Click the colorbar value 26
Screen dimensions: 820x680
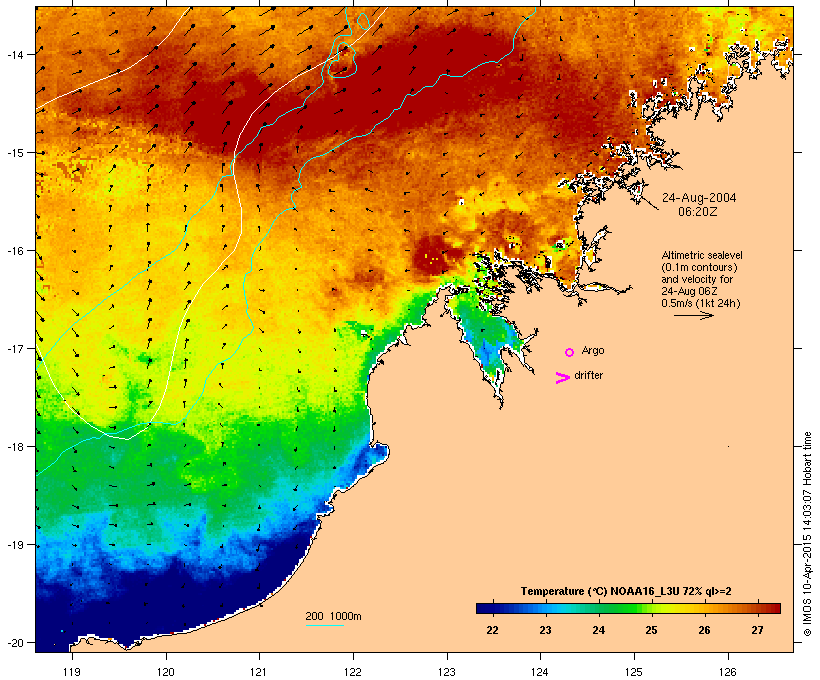point(704,630)
